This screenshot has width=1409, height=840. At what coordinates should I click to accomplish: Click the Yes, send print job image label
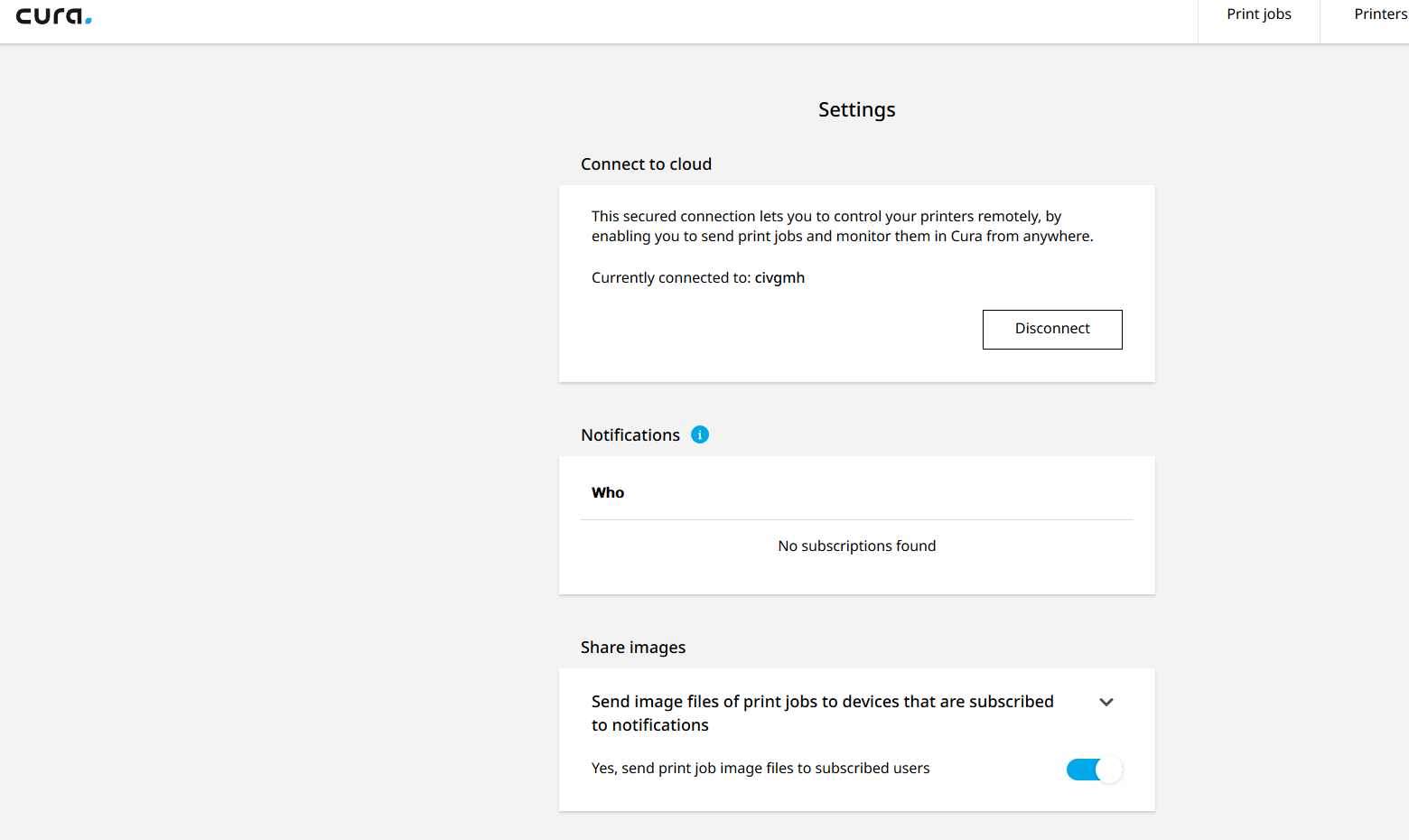[760, 769]
